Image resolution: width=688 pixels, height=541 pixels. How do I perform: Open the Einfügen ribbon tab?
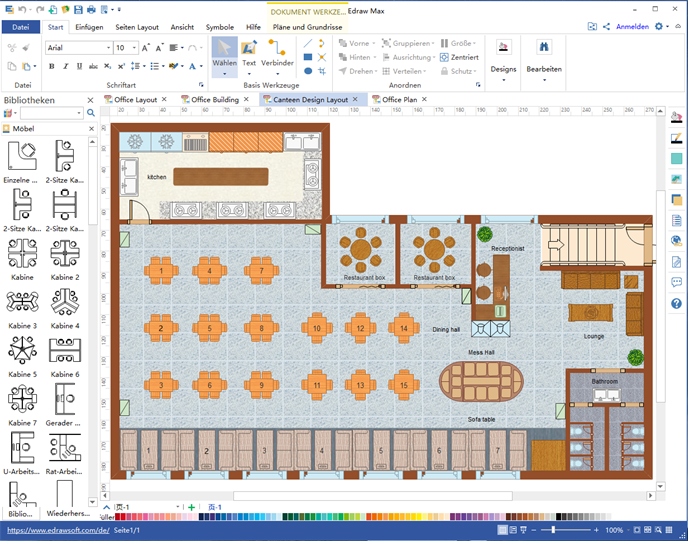point(89,27)
